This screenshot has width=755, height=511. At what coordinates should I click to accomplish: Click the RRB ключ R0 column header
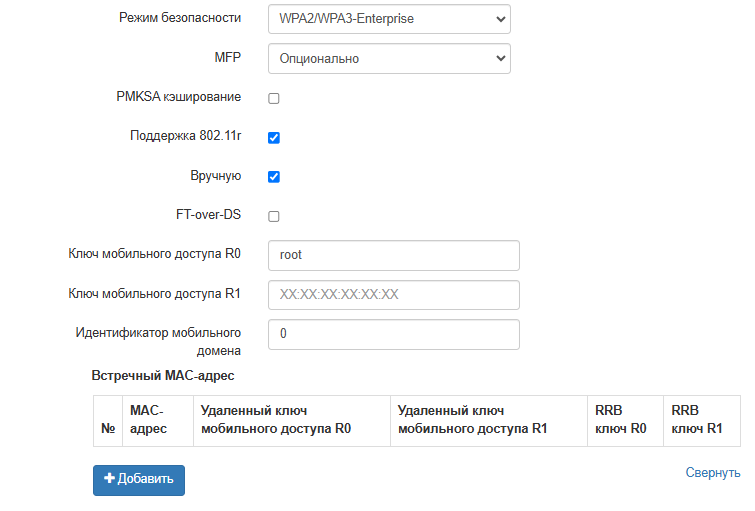tap(621, 420)
